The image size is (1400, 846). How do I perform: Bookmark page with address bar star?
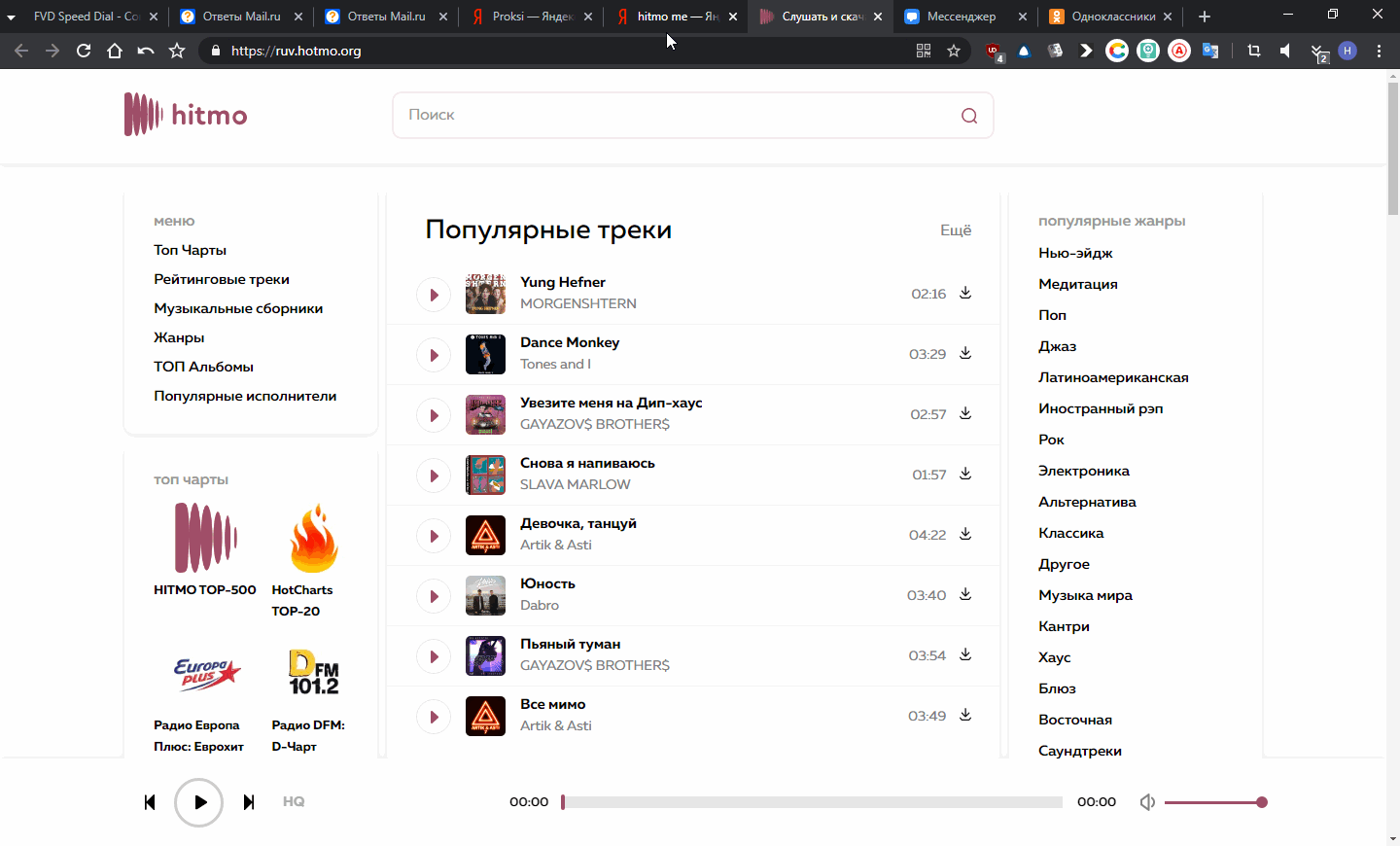(954, 51)
